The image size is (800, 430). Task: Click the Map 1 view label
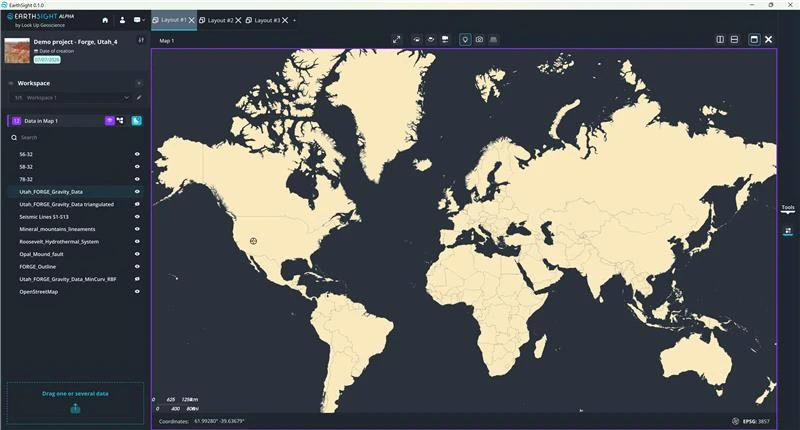pos(166,41)
